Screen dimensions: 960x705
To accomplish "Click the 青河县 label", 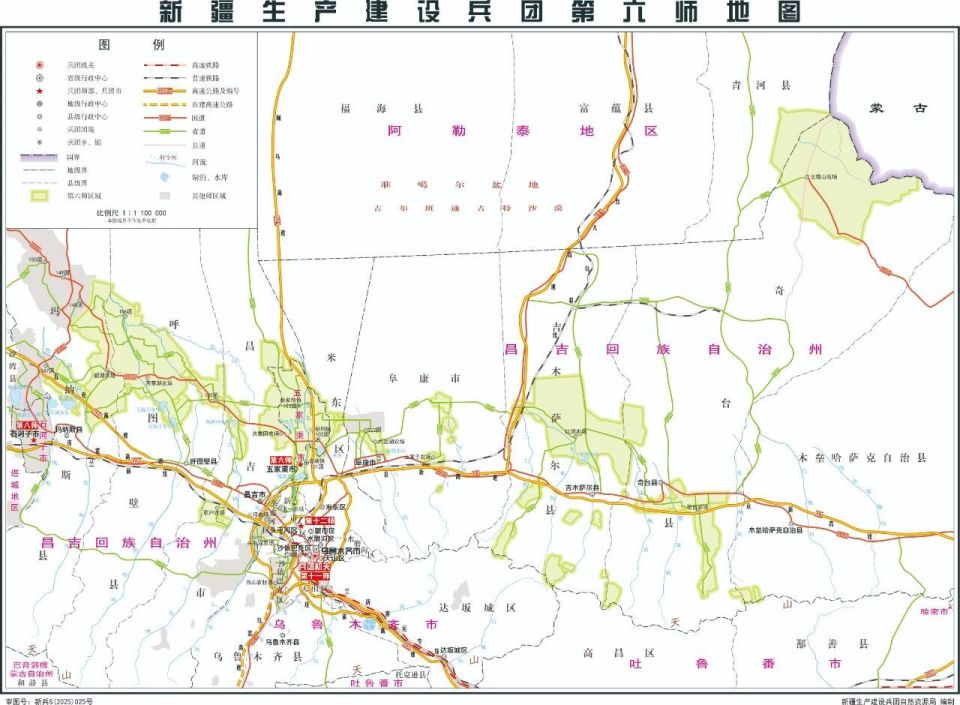I will 761,86.
